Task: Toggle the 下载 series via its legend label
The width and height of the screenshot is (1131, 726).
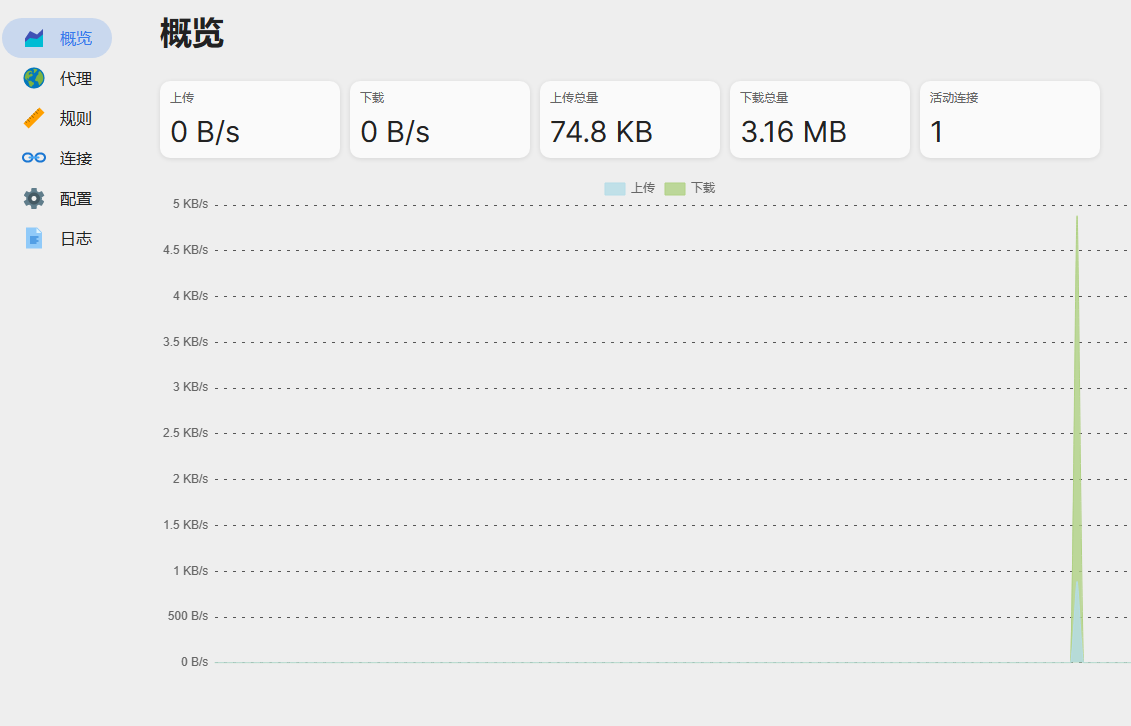Action: tap(703, 188)
